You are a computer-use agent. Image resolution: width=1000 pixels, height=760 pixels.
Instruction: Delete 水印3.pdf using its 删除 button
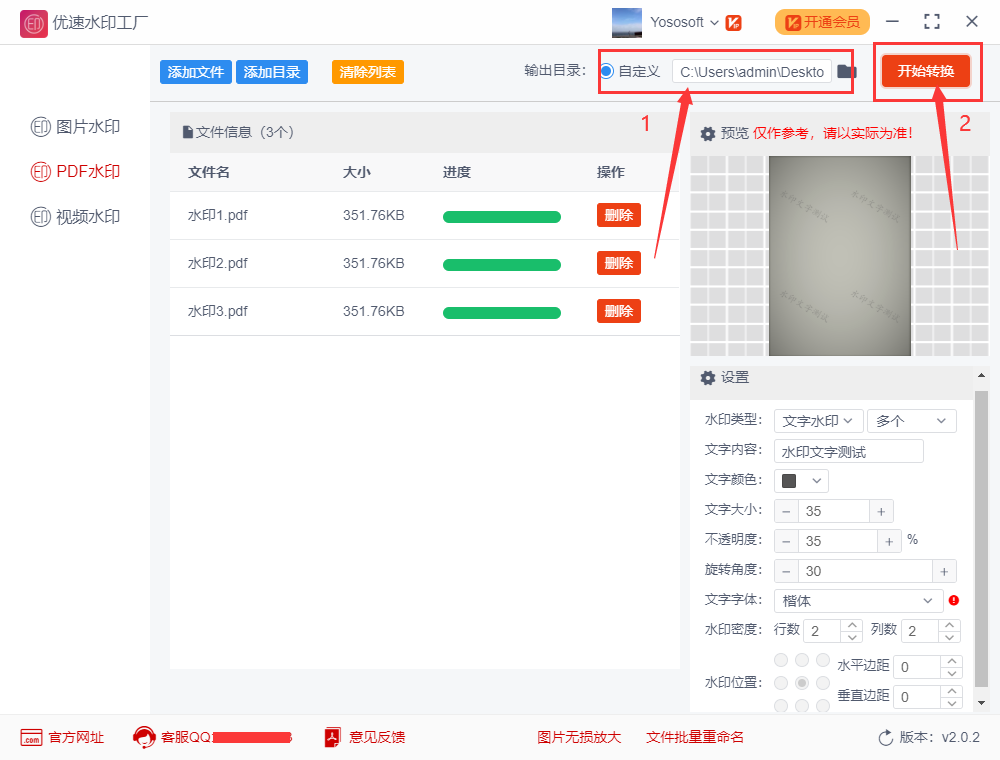619,311
